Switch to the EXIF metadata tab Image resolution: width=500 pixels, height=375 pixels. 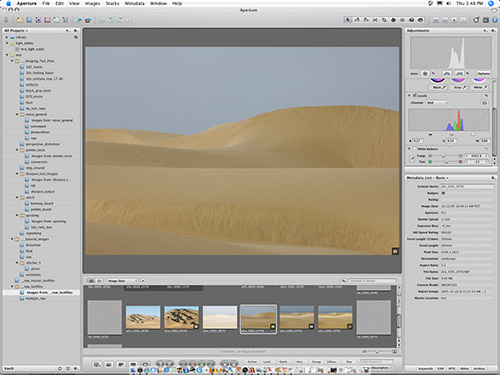[440, 369]
